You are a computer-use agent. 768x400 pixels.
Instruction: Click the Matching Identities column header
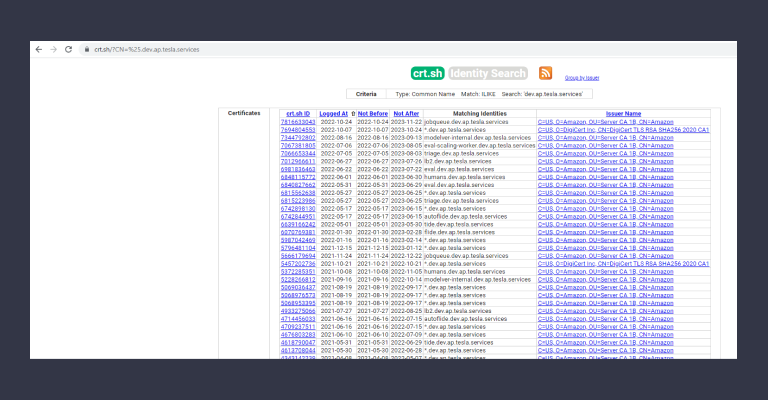480,114
